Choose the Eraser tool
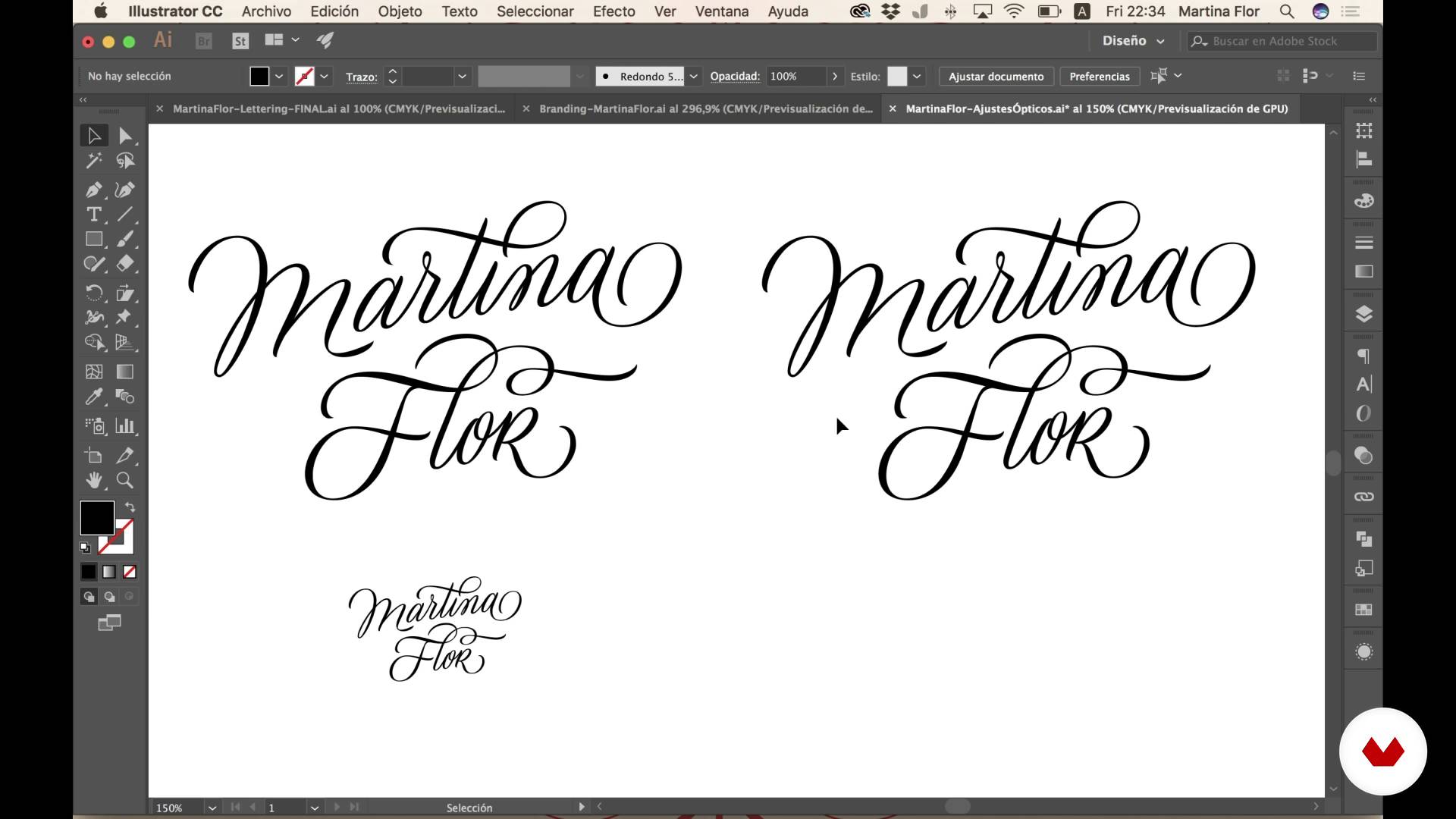Viewport: 1456px width, 819px height. (x=125, y=264)
